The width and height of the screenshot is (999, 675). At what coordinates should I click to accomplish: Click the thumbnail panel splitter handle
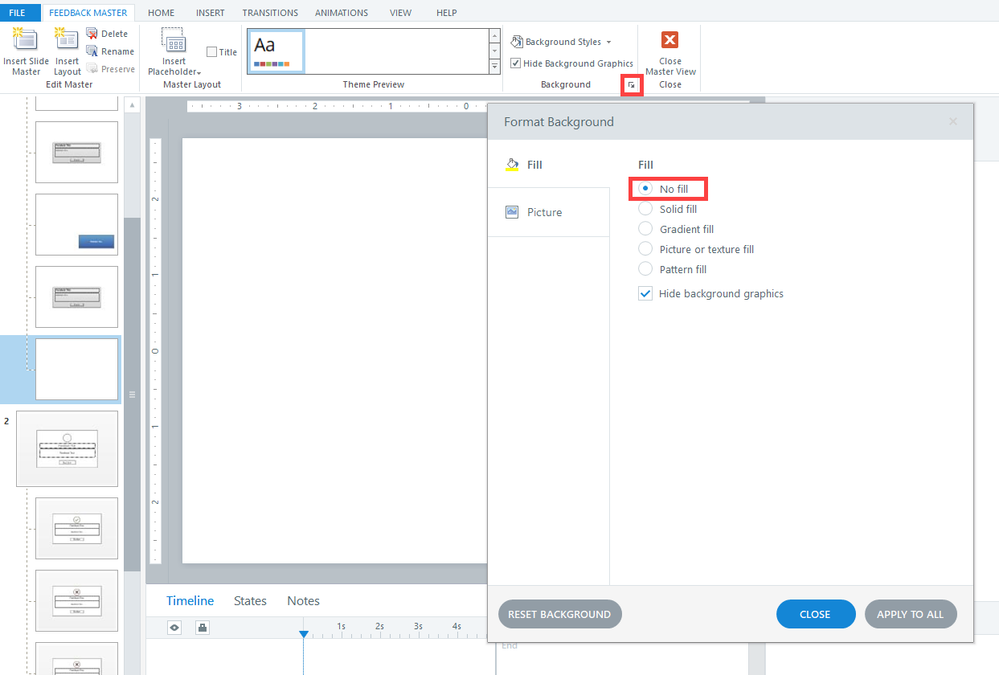[132, 395]
